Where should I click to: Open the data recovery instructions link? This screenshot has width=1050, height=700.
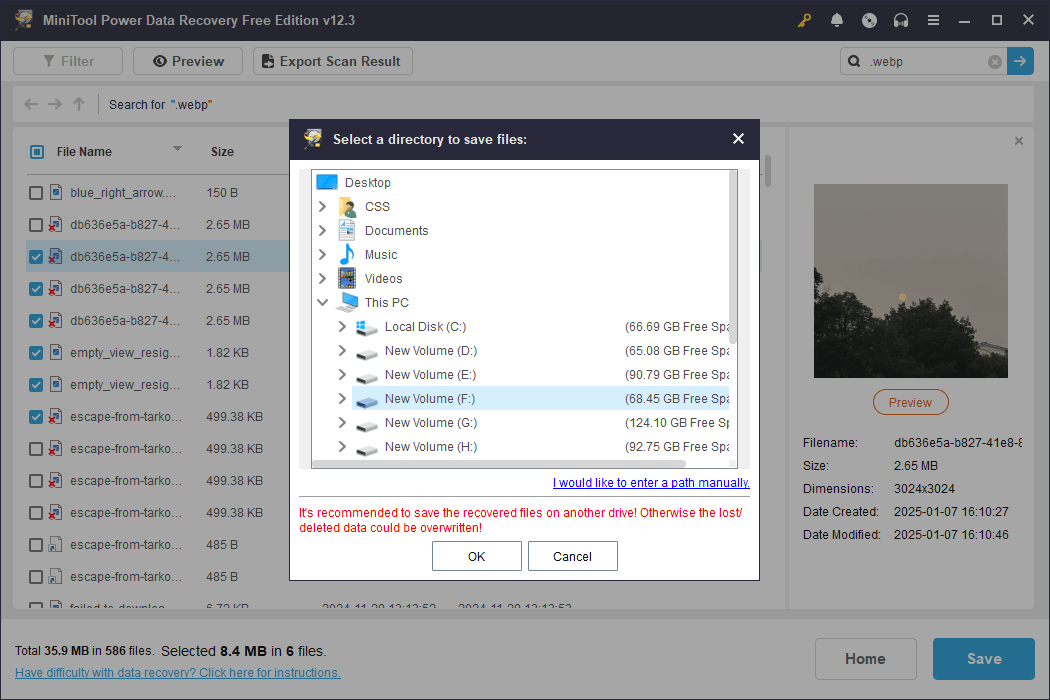(177, 673)
